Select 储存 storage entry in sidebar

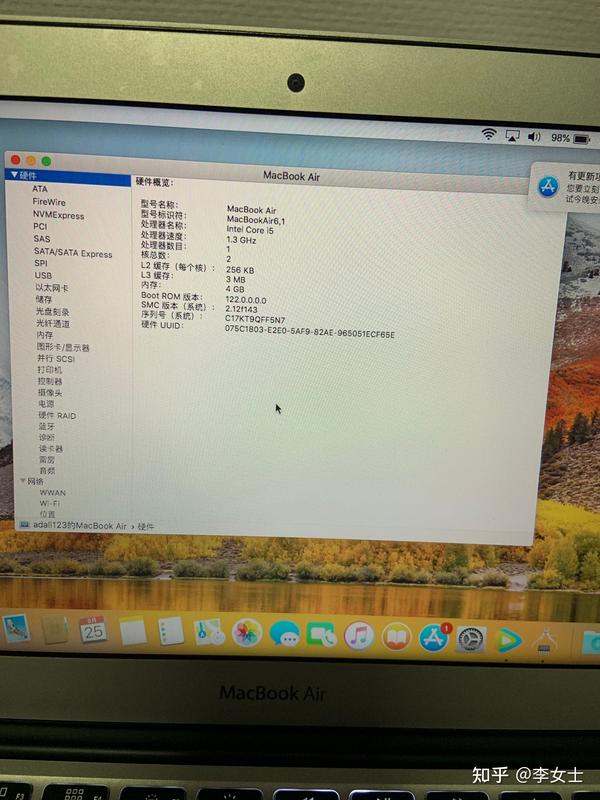point(43,299)
